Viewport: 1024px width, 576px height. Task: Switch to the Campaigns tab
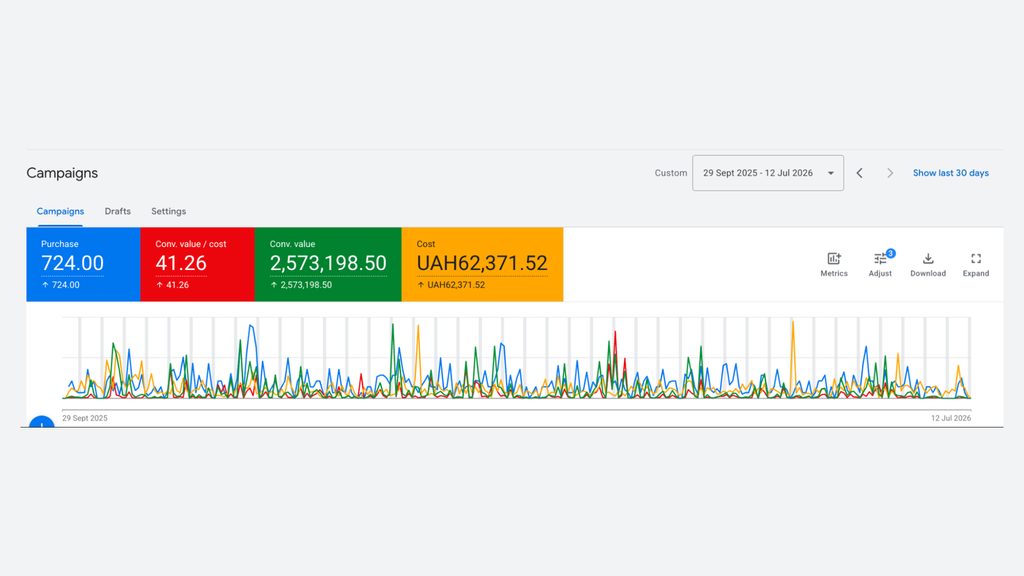[x=60, y=212]
